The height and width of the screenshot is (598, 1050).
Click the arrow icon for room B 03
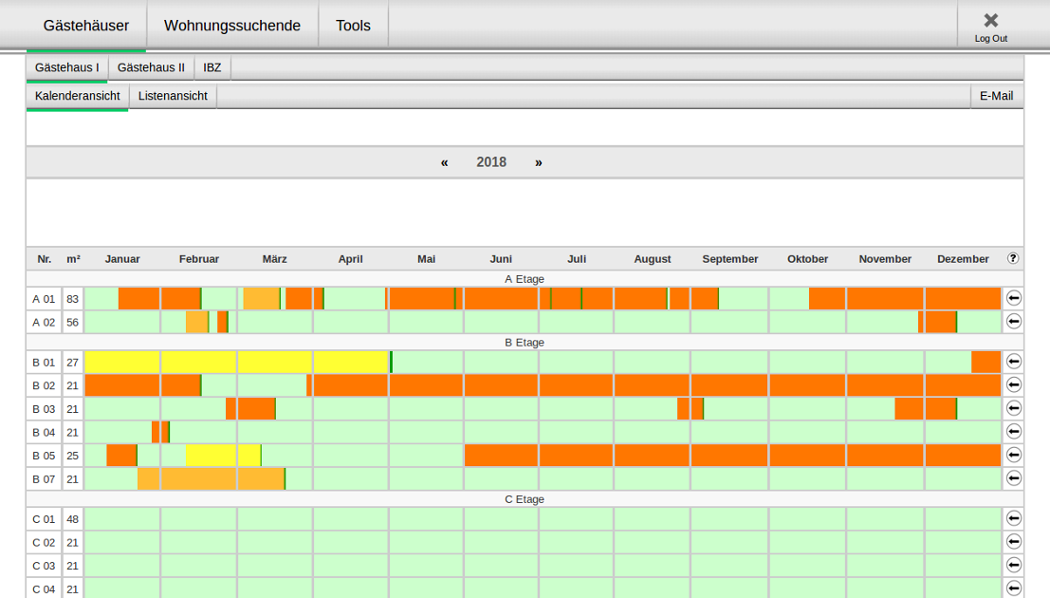[x=1013, y=408]
